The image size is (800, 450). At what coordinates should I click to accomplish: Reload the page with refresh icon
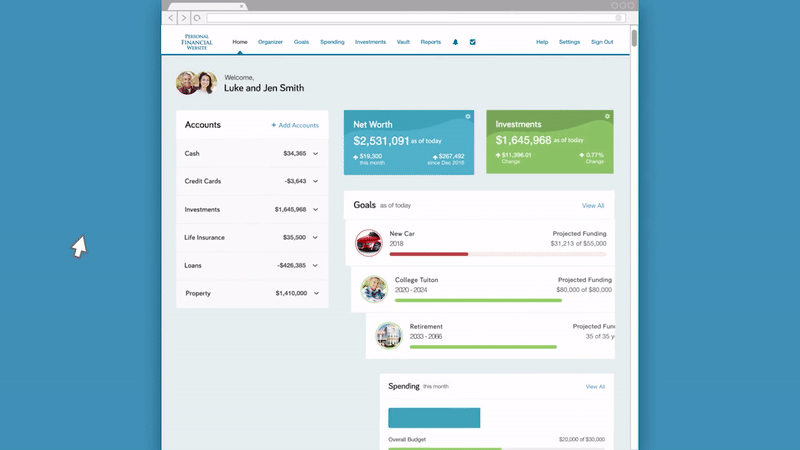point(197,18)
